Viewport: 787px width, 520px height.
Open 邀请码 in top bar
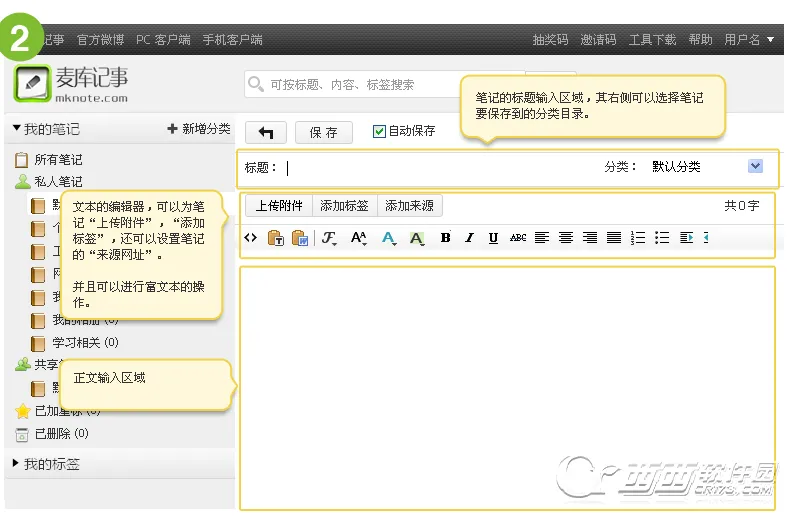598,40
